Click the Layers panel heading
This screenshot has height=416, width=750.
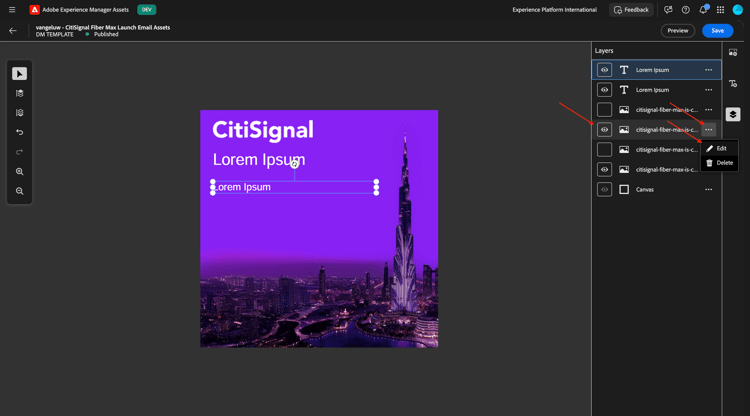pos(604,51)
